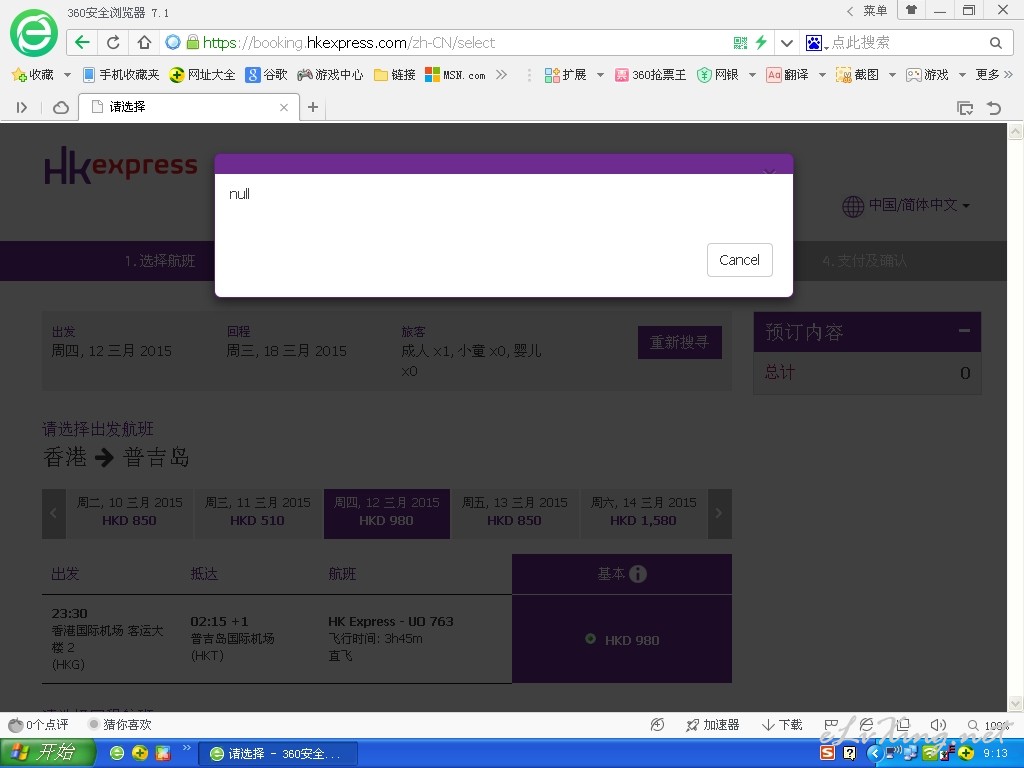Select the HKD 980 fare radio button
This screenshot has width=1024, height=768.
(x=590, y=639)
